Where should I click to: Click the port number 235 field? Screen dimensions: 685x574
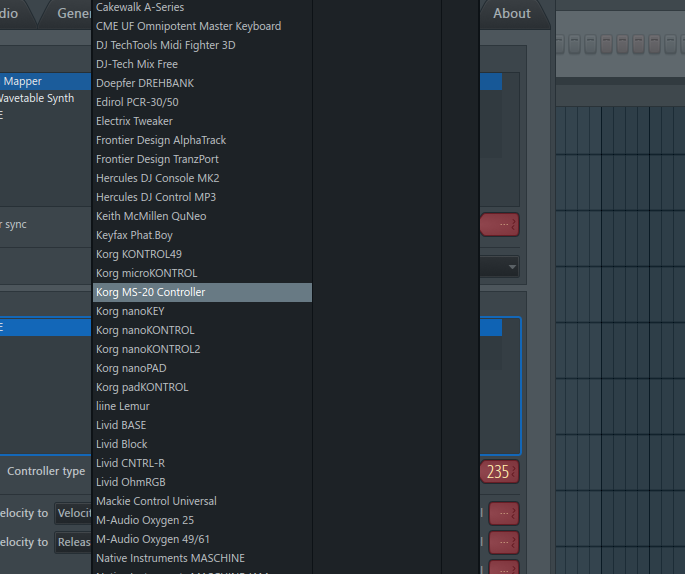point(499,472)
